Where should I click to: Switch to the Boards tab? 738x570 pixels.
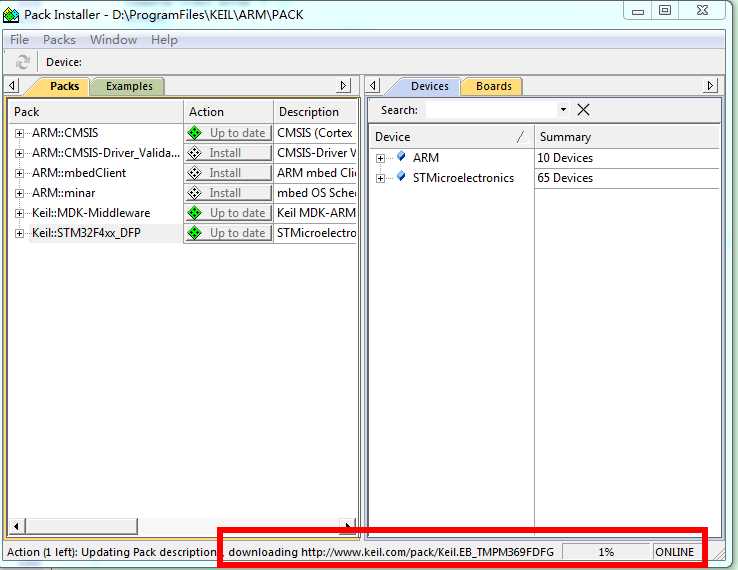pos(494,86)
